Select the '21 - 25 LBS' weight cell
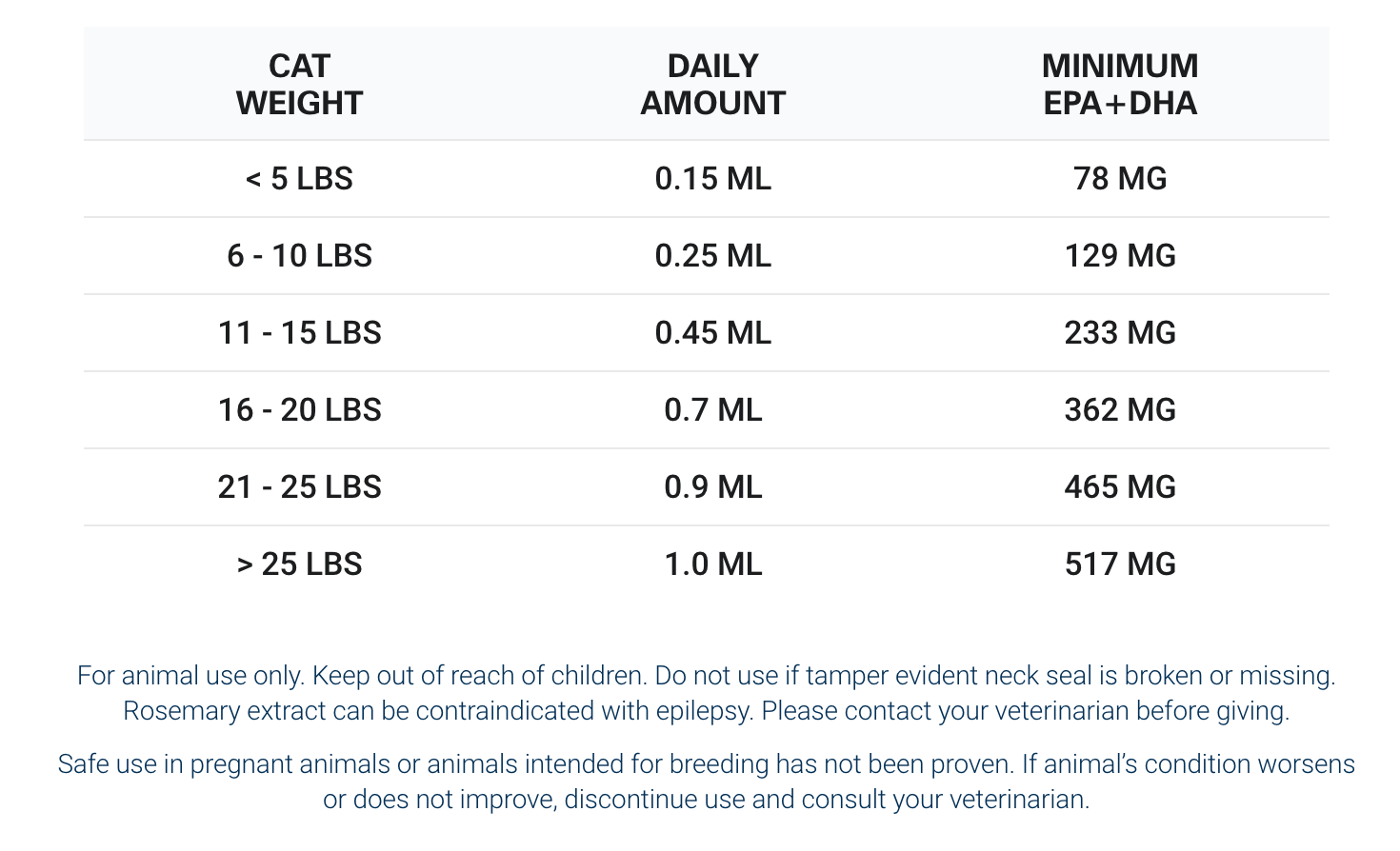Viewport: 1400px width, 851px height. (x=299, y=487)
